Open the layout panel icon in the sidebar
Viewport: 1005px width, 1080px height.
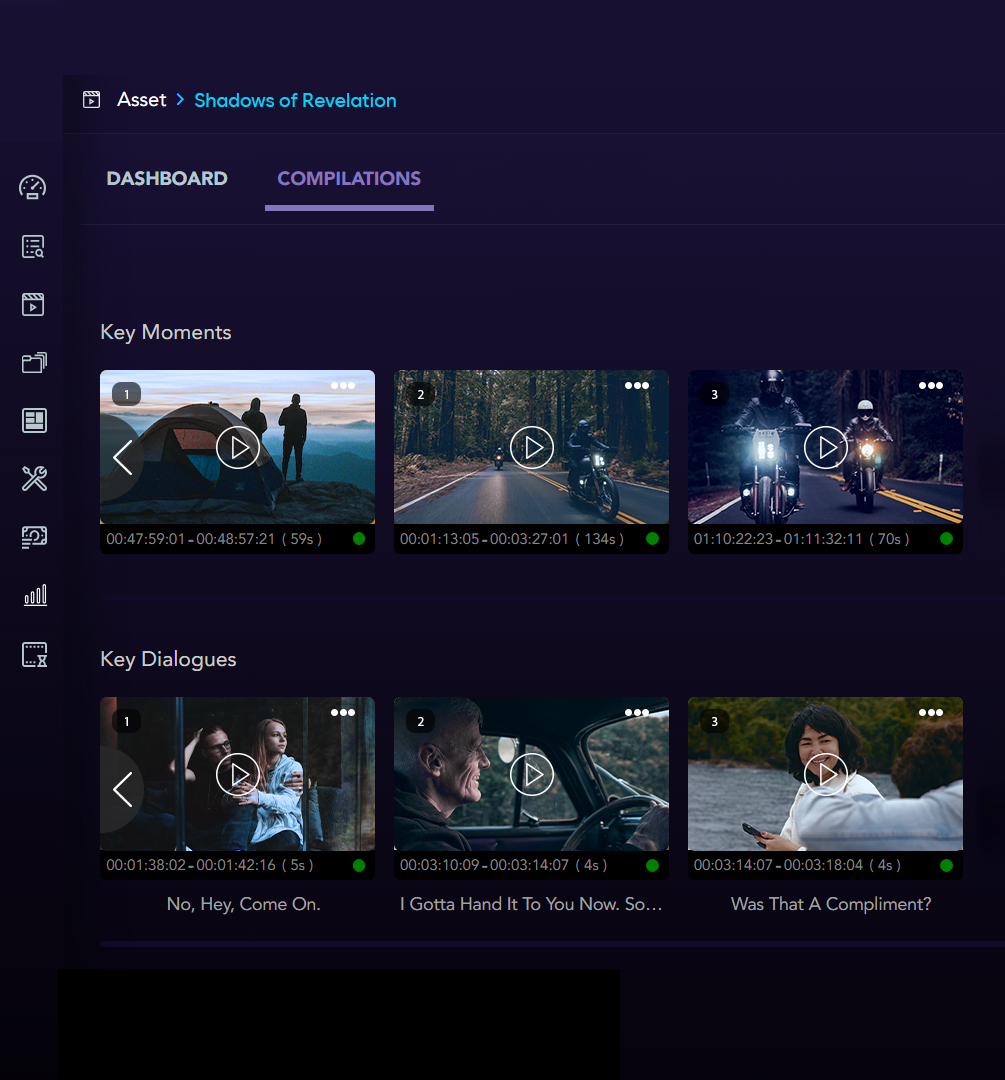(34, 420)
